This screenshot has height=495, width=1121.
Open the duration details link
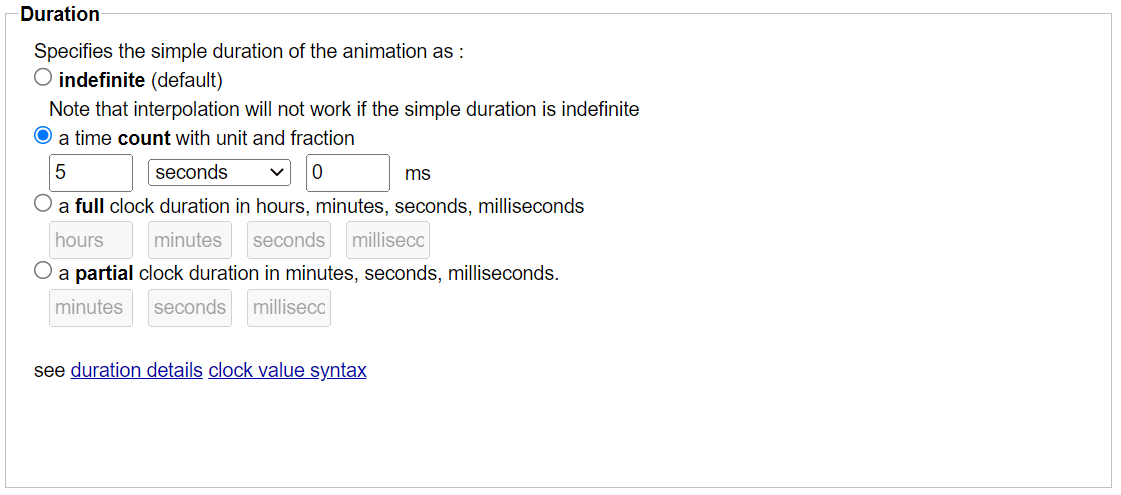click(x=136, y=370)
